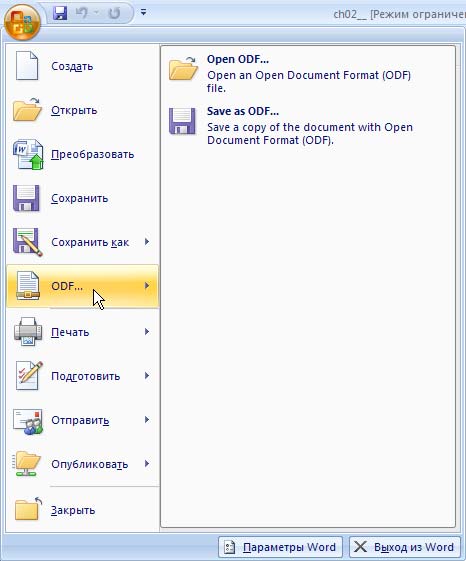Choose the Закрыть menu entry
The height and width of the screenshot is (561, 466).
[x=83, y=510]
